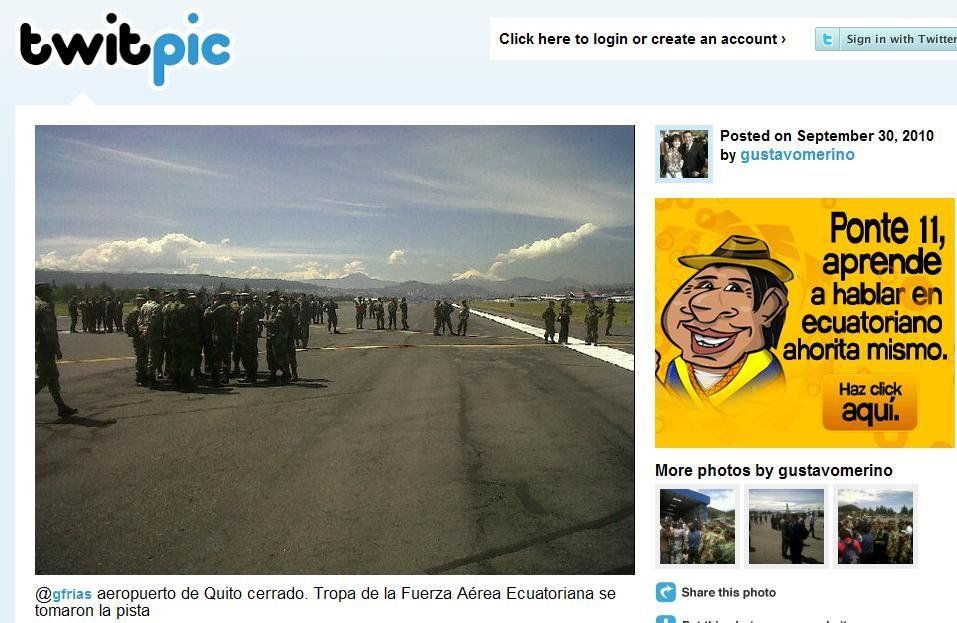
Task: Click the blue icon below the Share icon
Action: [666, 619]
